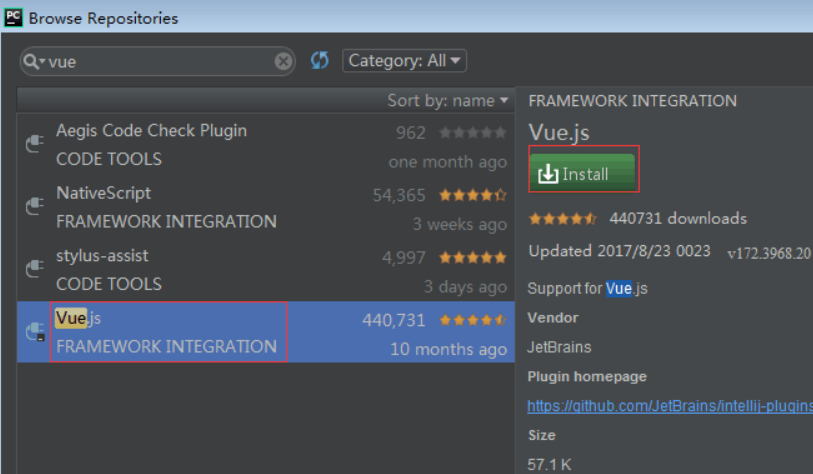Screen dimensions: 813x474
Task: Click CODE TOOLS under Aegis Code Check
Action: coord(109,159)
